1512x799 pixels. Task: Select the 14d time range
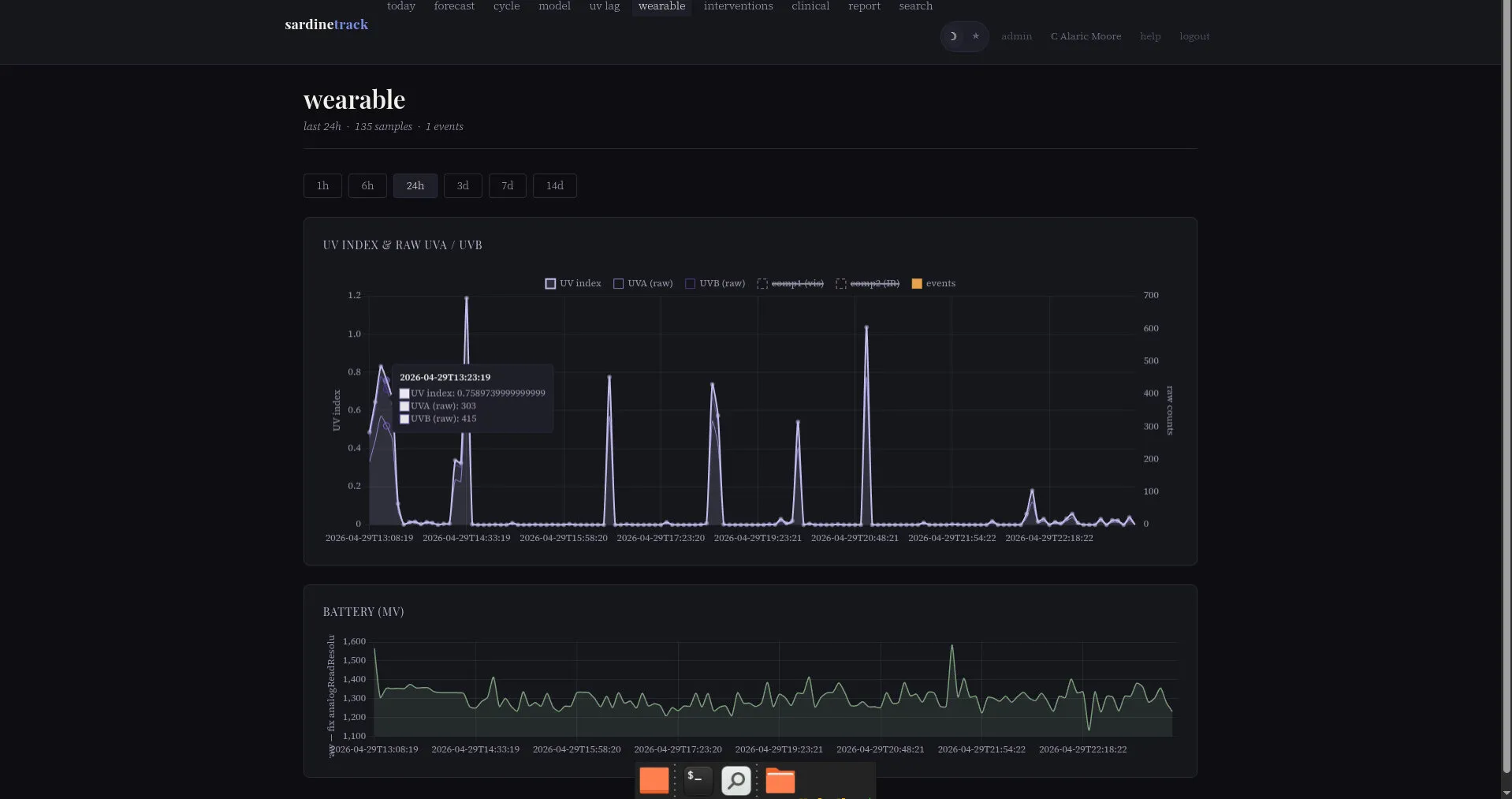click(x=555, y=186)
